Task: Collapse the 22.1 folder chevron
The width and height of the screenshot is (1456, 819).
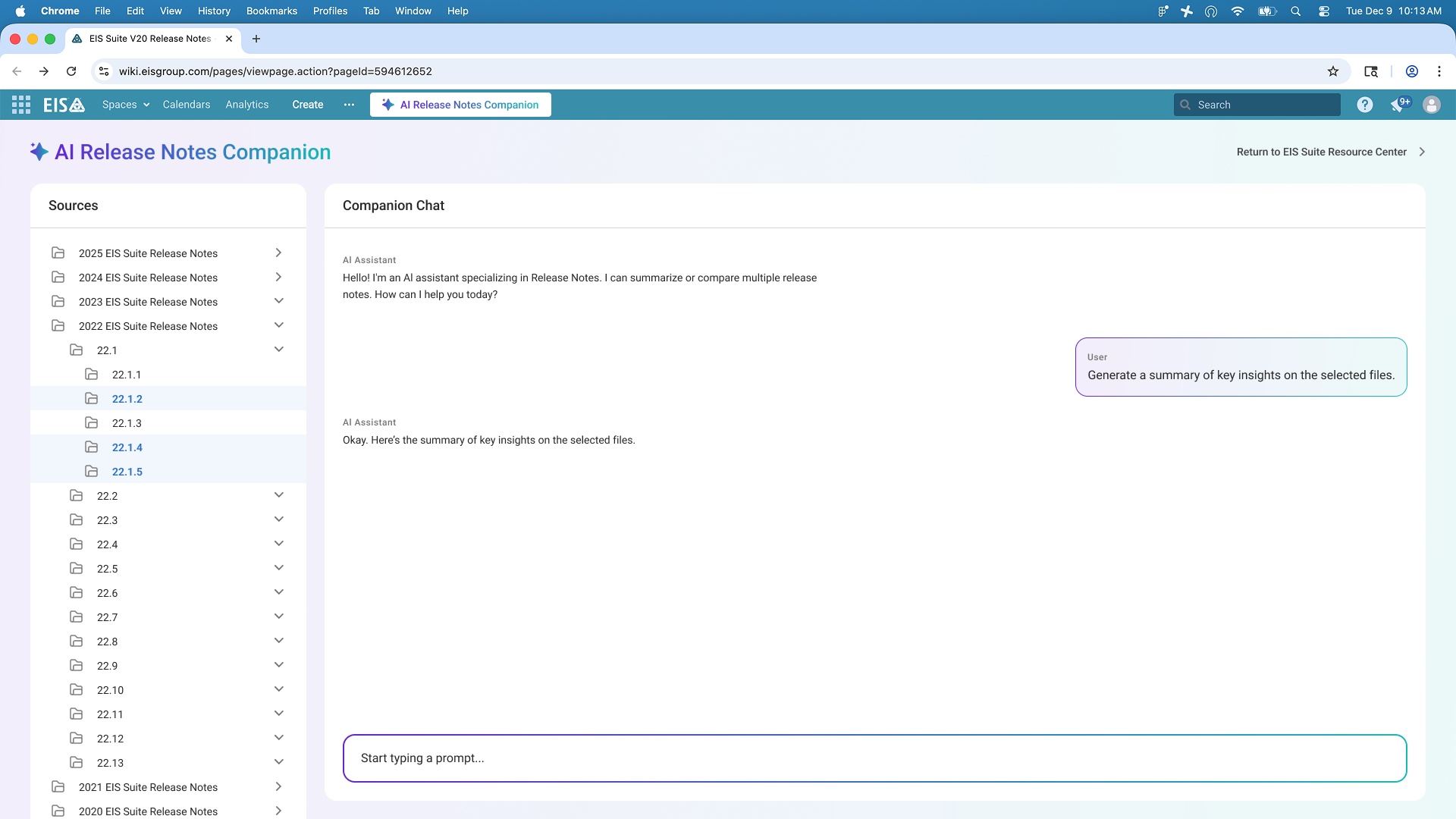Action: 278,350
